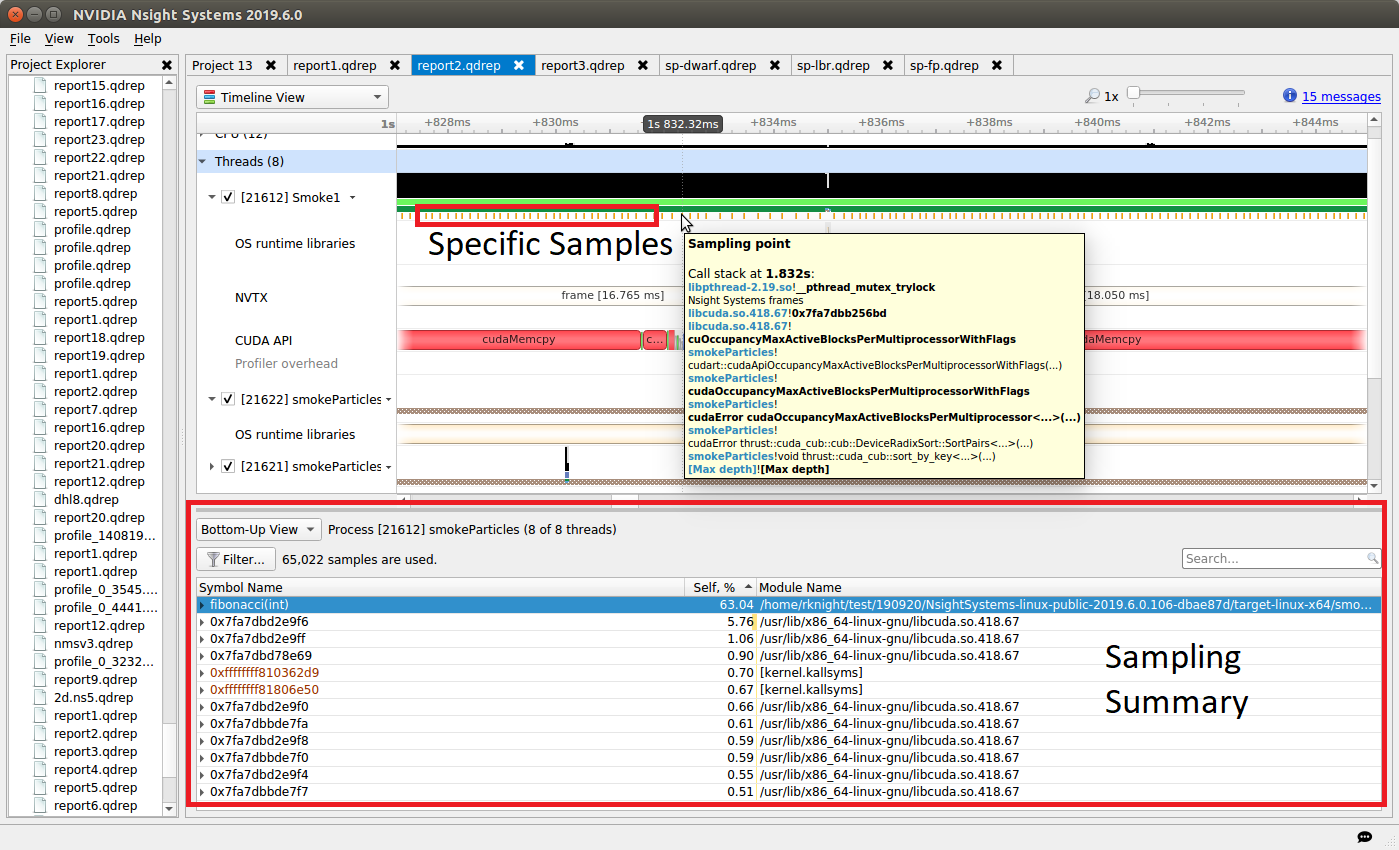This screenshot has width=1399, height=850.
Task: Click the document icon beside report15.qdrep
Action: 40,85
